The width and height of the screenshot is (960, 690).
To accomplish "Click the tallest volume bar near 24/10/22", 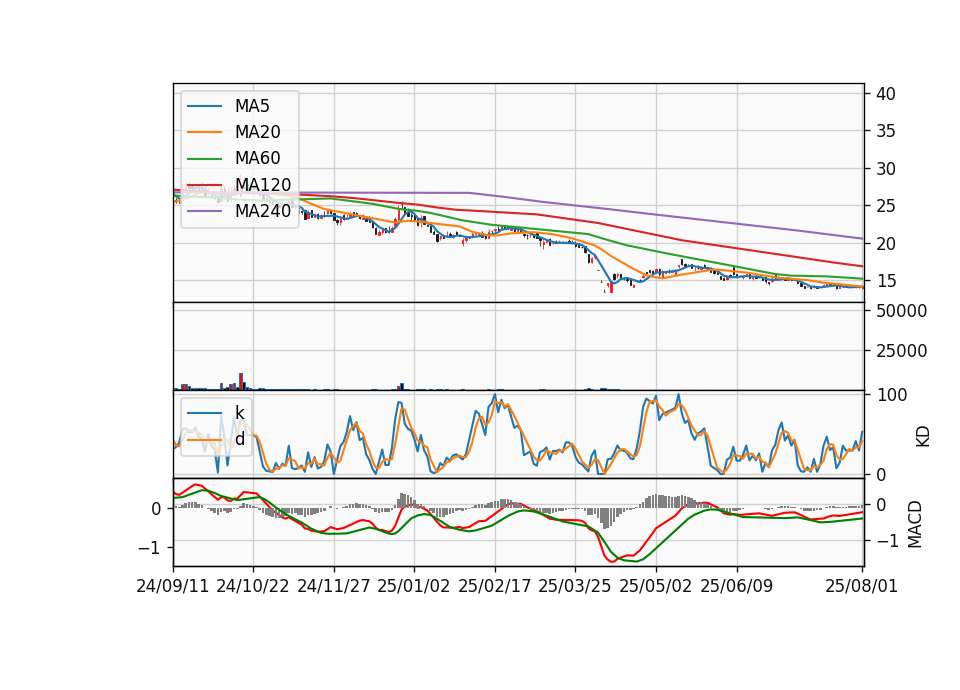I will coord(241,381).
